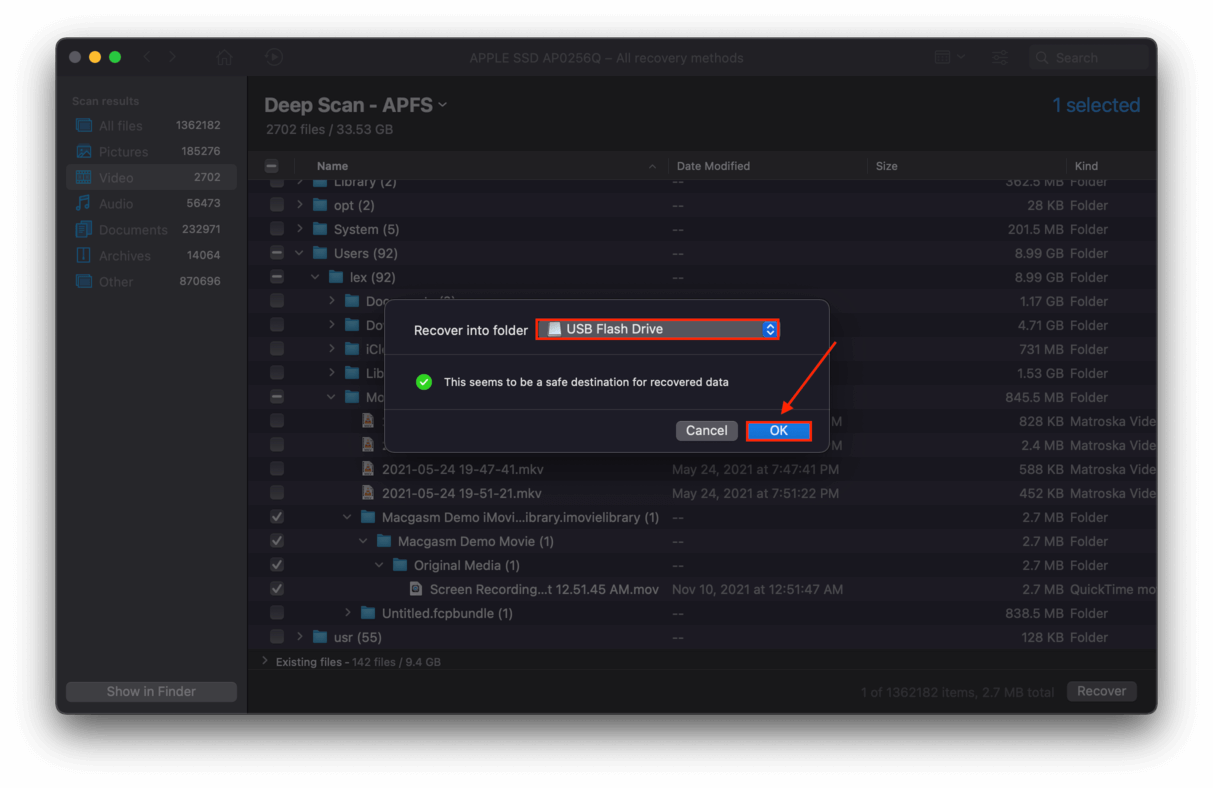Screen dimensions: 1213x788
Task: Click into the Search field
Action: coord(1089,58)
